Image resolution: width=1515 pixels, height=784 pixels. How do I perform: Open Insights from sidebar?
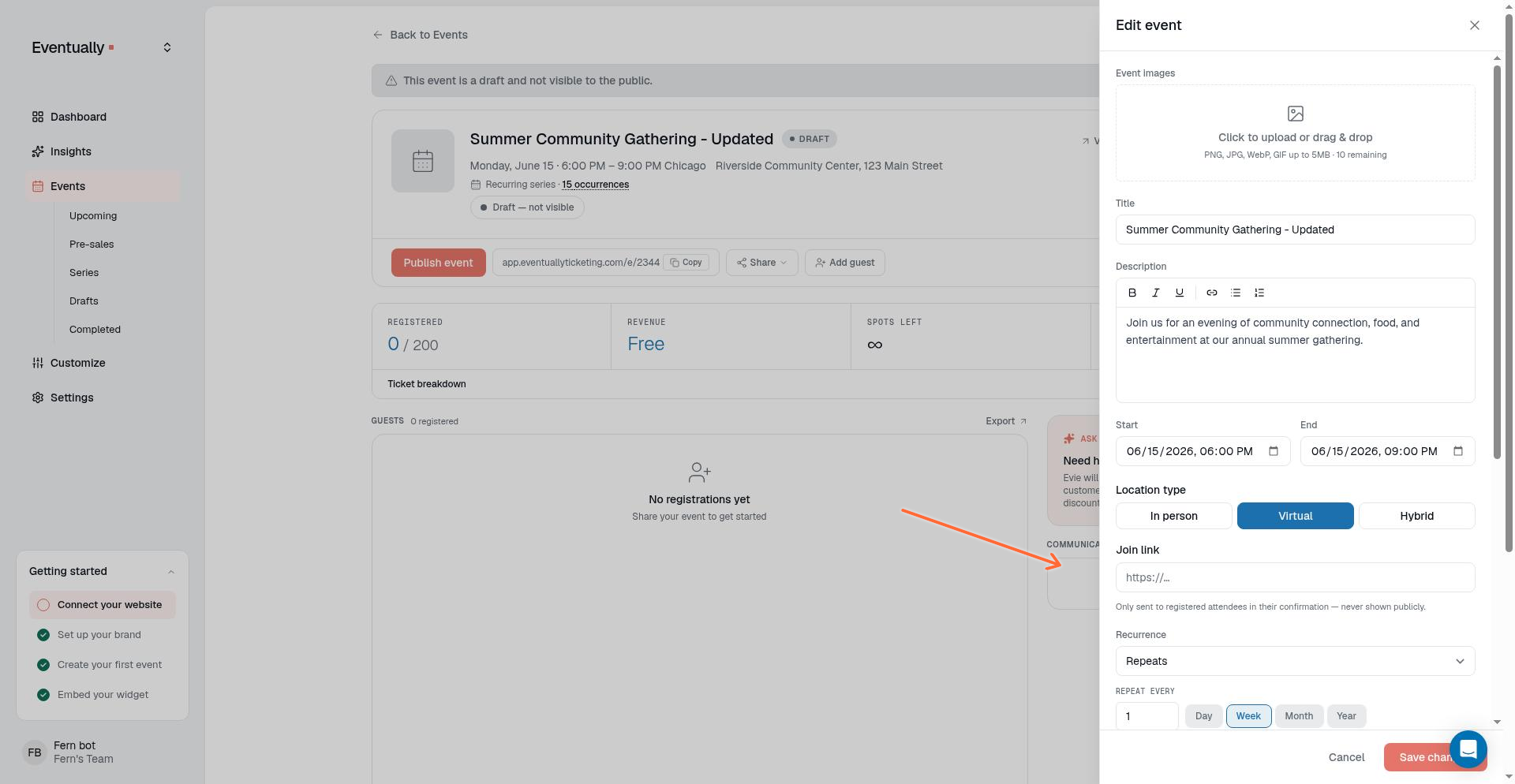[103, 151]
